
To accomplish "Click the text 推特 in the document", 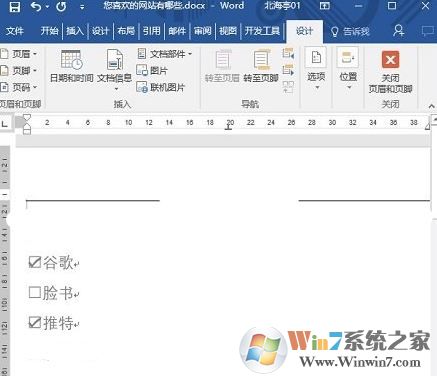I will pos(58,323).
